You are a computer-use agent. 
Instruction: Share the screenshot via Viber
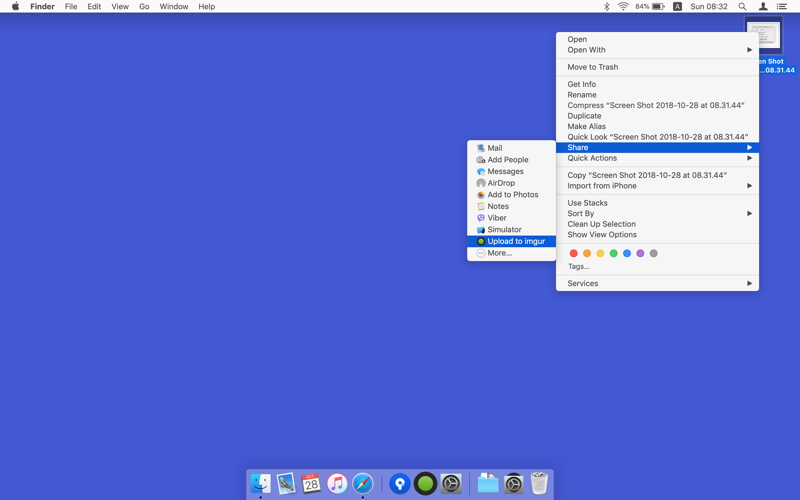coord(496,218)
